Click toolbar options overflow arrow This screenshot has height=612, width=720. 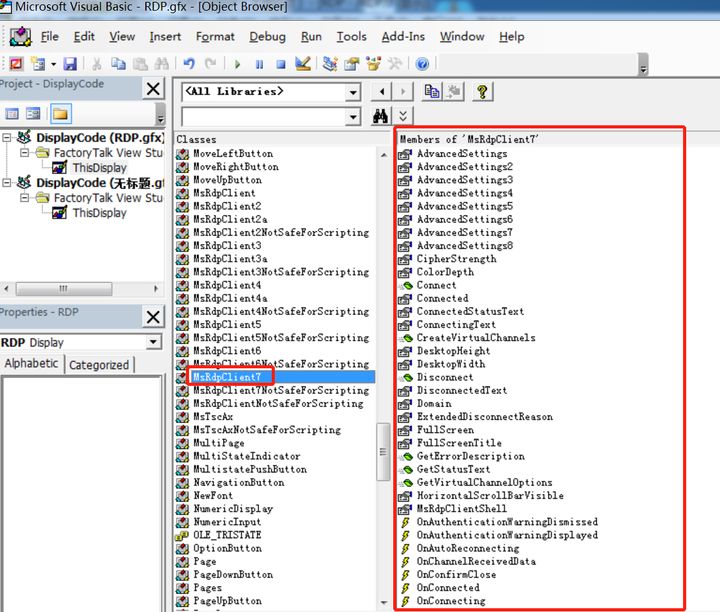pos(643,64)
